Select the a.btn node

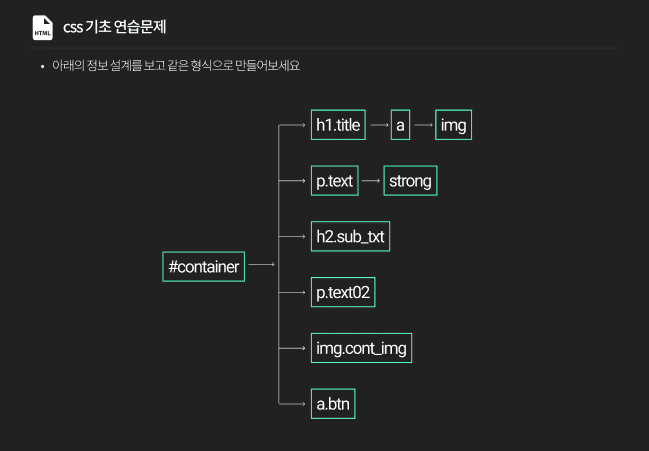(334, 405)
